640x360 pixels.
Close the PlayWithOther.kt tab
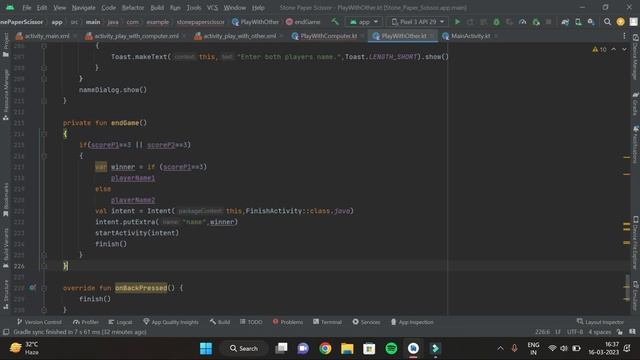431,36
